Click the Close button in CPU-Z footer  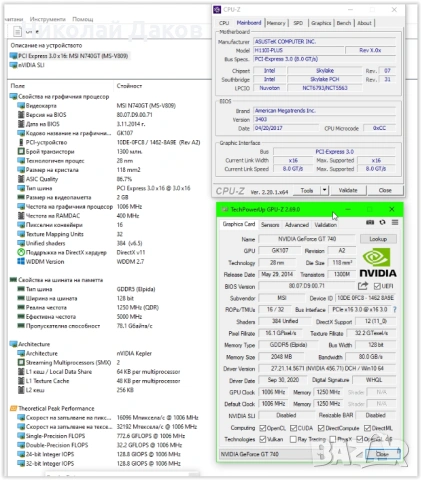click(x=385, y=190)
